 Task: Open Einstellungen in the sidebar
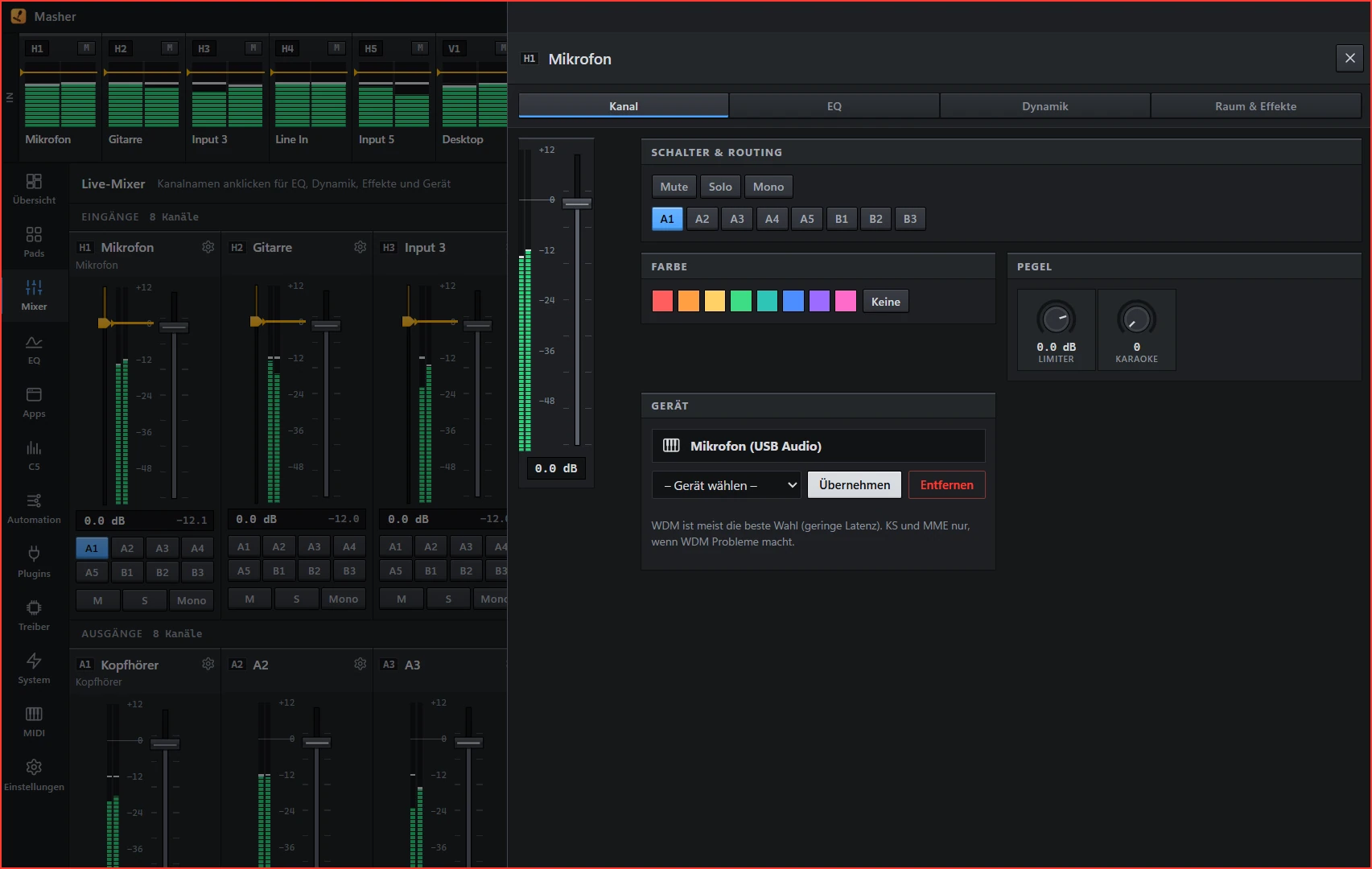click(x=34, y=776)
